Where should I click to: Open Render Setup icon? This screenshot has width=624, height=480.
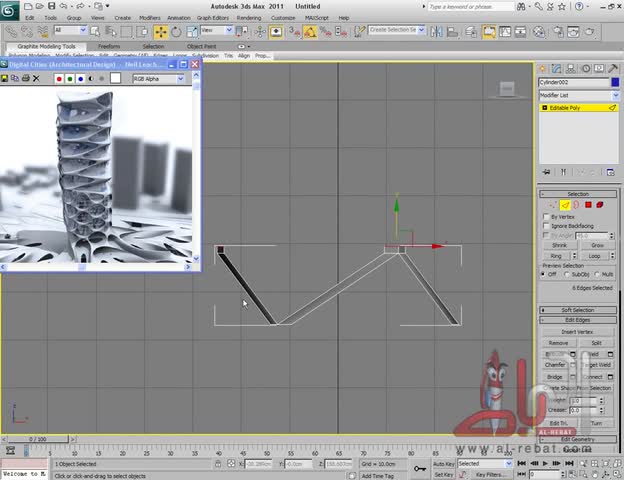(x=558, y=32)
